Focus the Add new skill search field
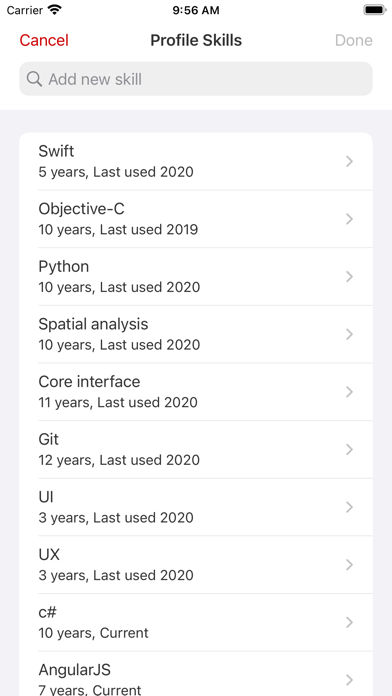The image size is (392, 696). pyautogui.click(x=196, y=79)
